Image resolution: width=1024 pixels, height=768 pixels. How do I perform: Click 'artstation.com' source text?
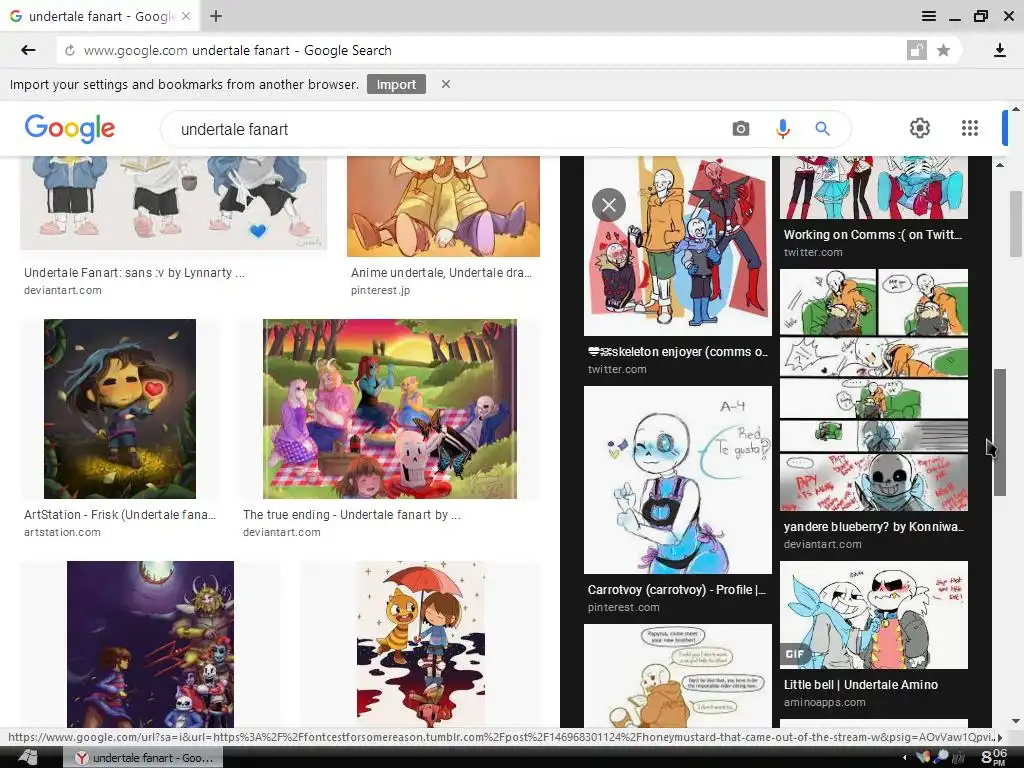click(x=62, y=532)
